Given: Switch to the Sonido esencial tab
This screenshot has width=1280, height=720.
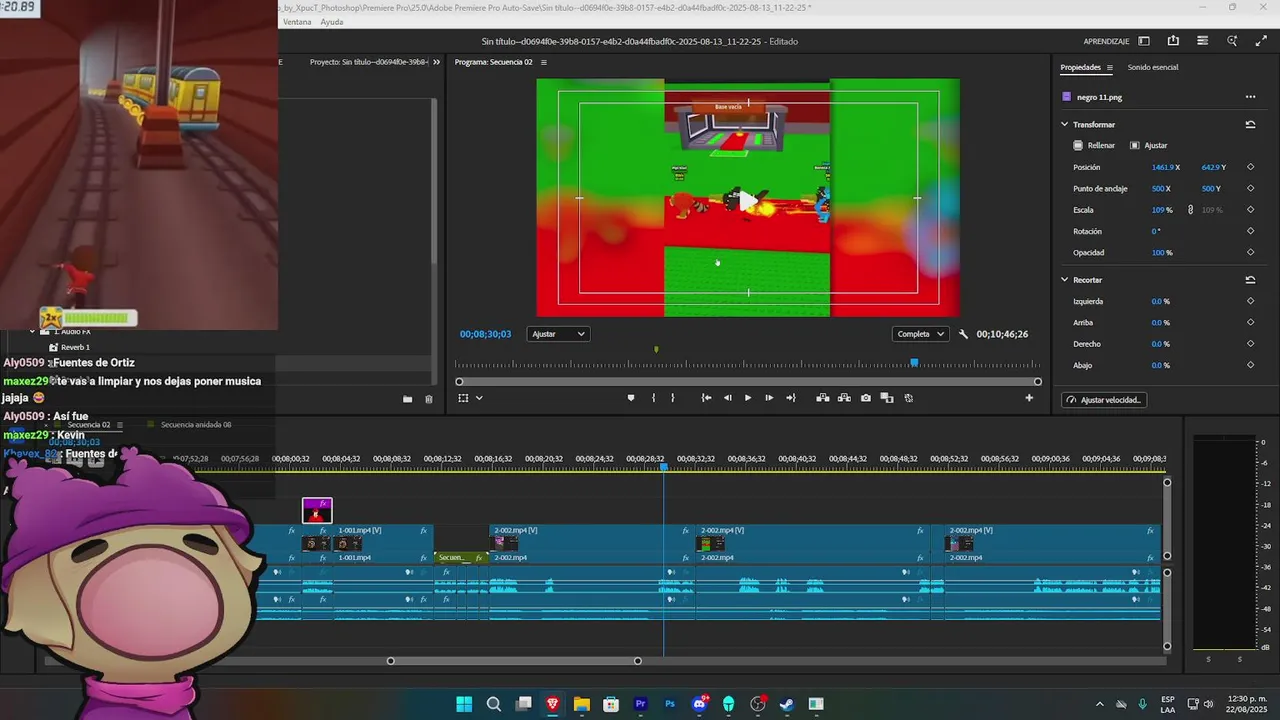Looking at the screenshot, I should coord(1152,67).
